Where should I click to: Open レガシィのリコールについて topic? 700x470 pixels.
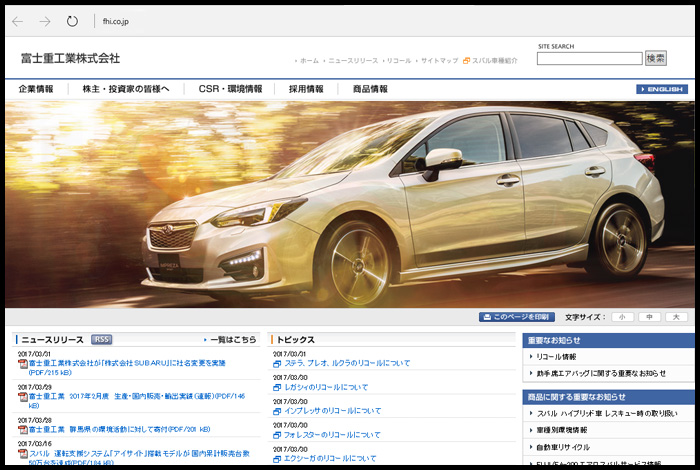[326, 387]
